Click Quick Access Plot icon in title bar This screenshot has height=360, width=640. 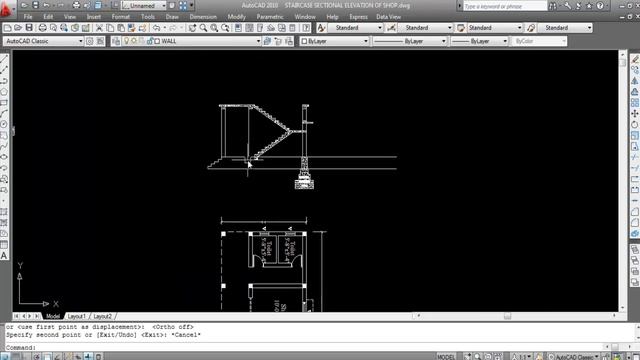pos(76,5)
